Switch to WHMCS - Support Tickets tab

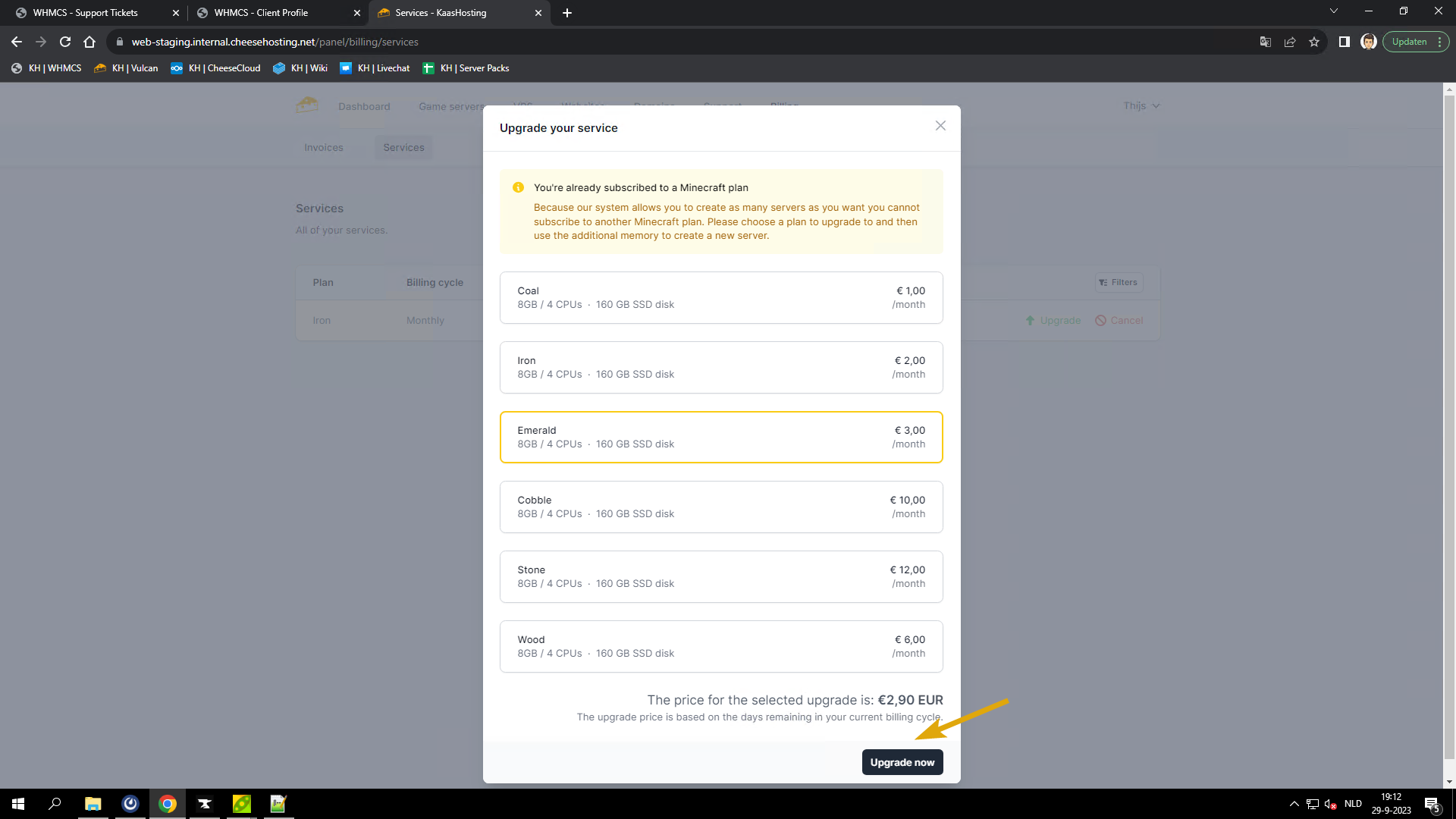point(85,13)
